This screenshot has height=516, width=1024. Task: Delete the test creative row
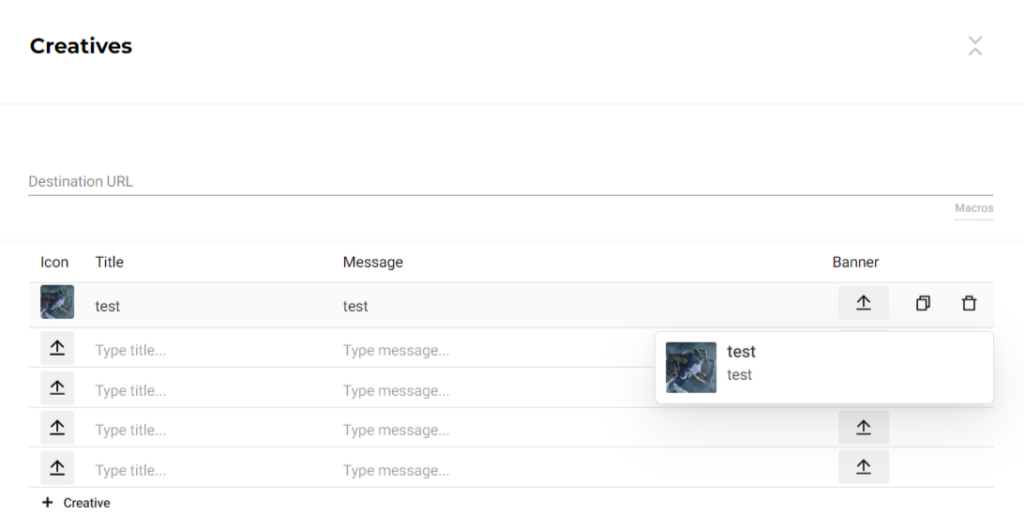(968, 303)
